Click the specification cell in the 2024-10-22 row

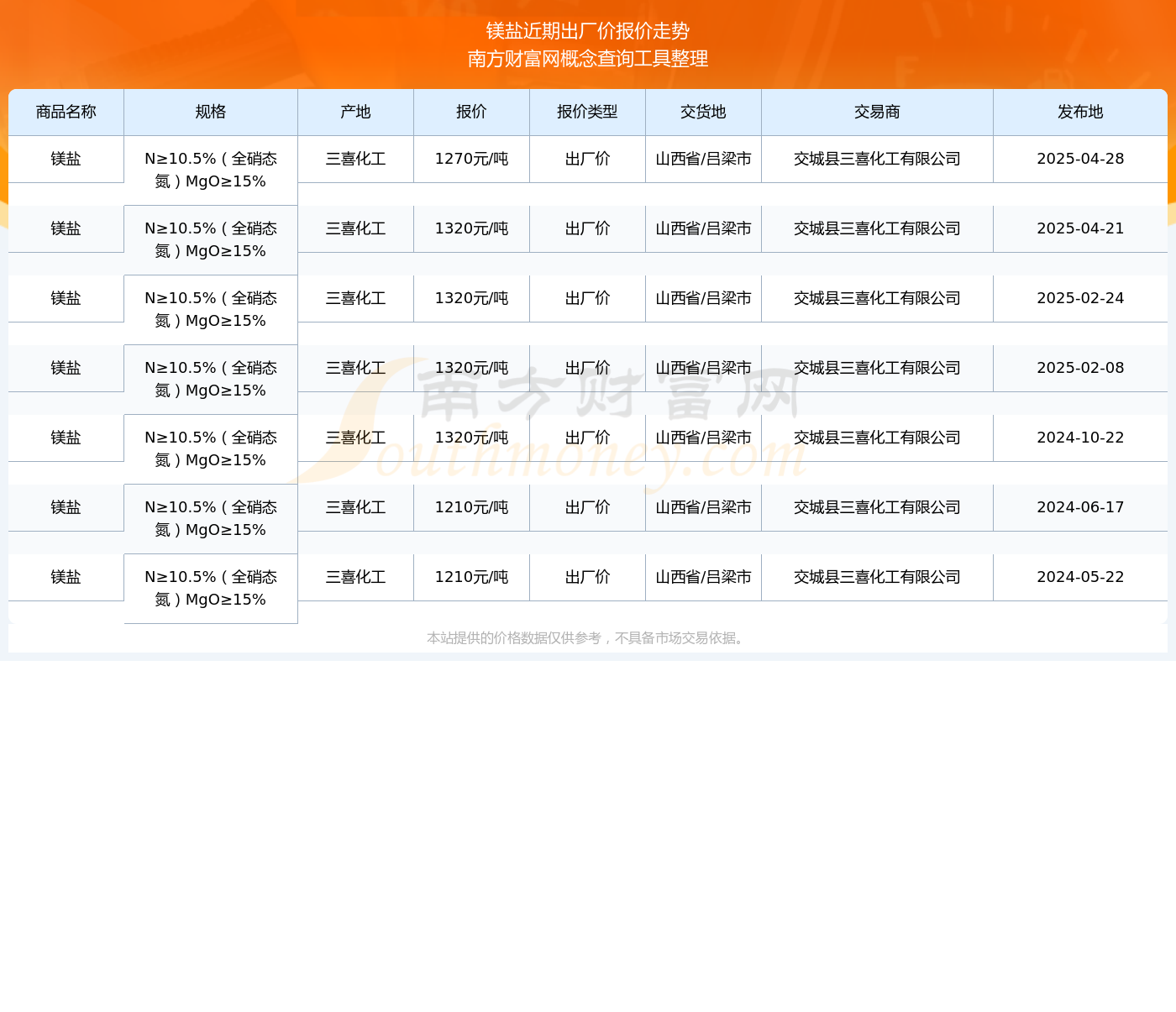[x=211, y=449]
